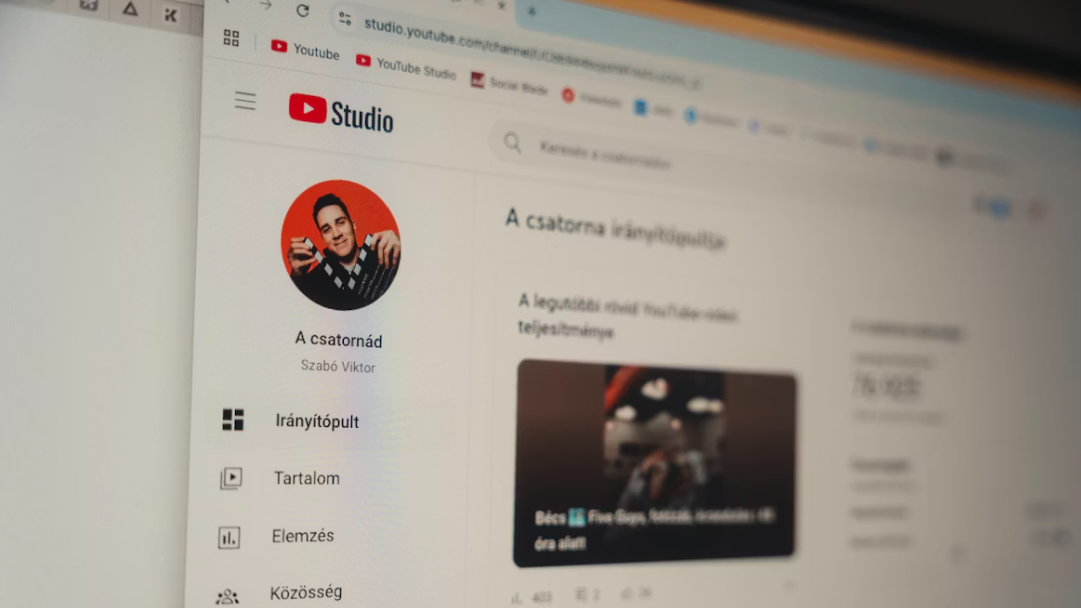Click the studio.youtube.com address bar
The width and height of the screenshot is (1081, 608).
(531, 52)
